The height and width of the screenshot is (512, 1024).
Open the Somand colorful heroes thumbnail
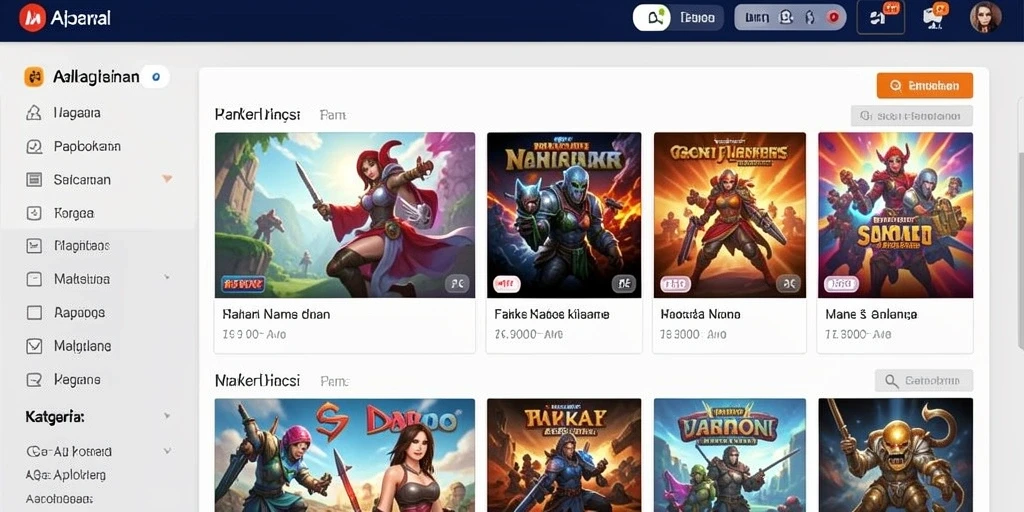coord(895,215)
